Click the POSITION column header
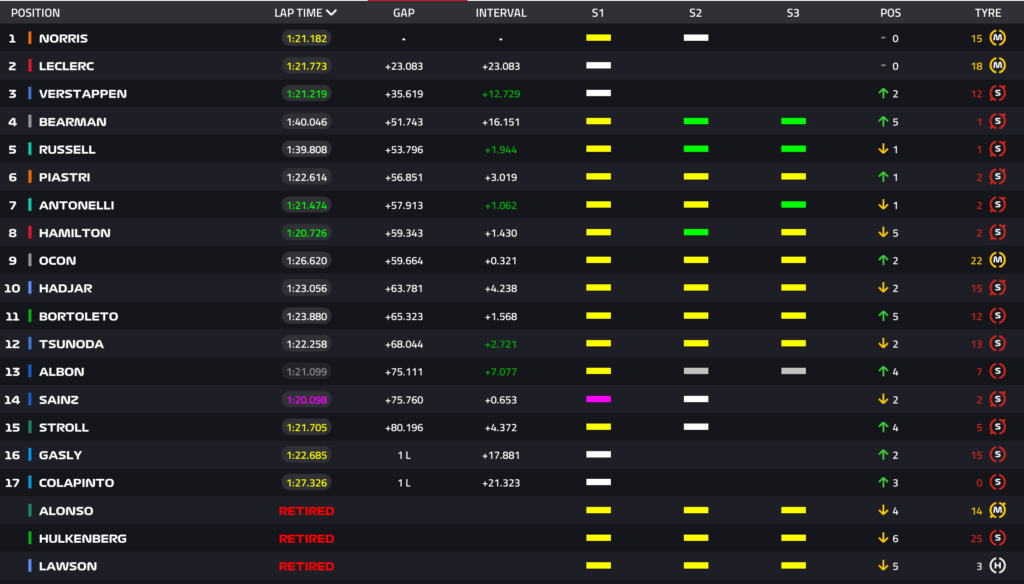 (35, 13)
